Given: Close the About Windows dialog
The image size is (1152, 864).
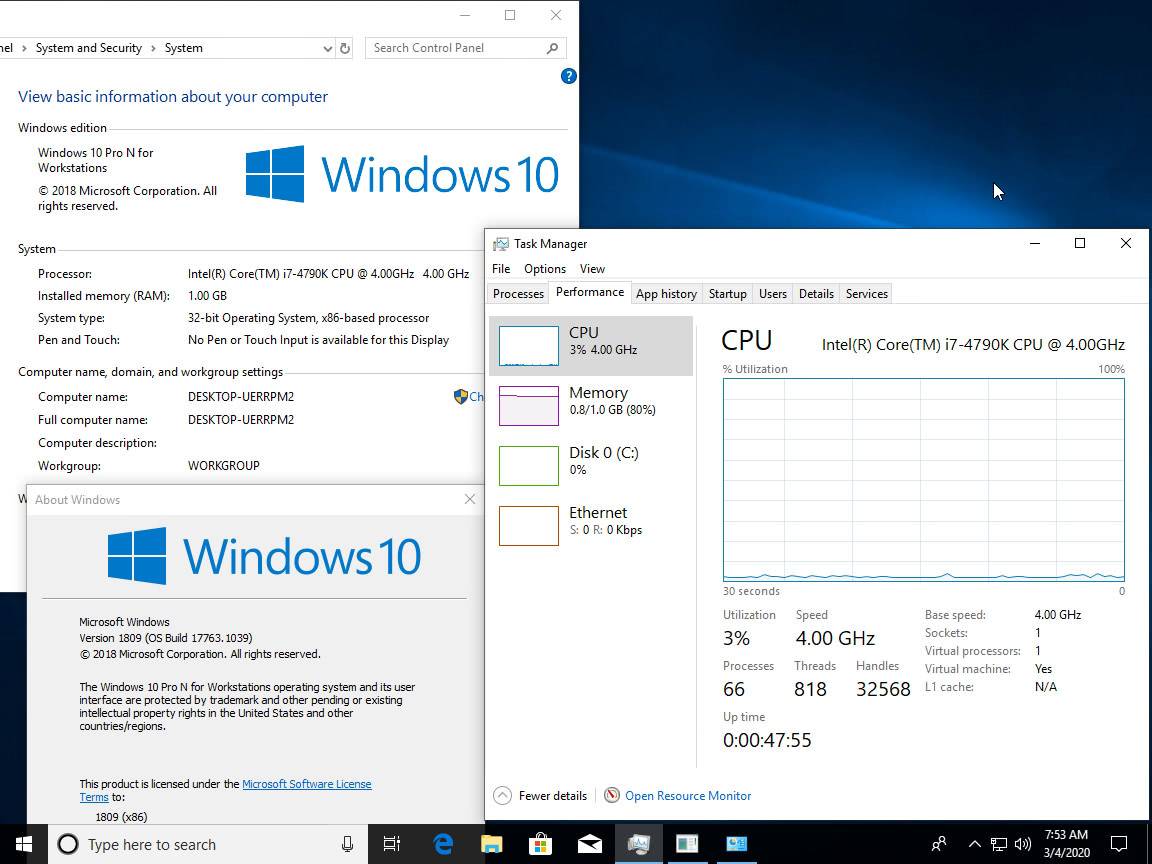Looking at the screenshot, I should click(470, 500).
